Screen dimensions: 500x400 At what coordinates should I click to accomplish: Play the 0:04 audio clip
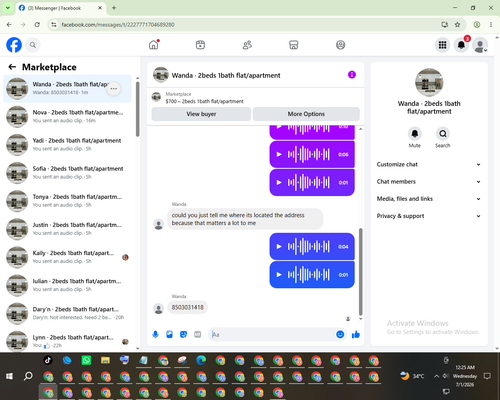point(279,247)
